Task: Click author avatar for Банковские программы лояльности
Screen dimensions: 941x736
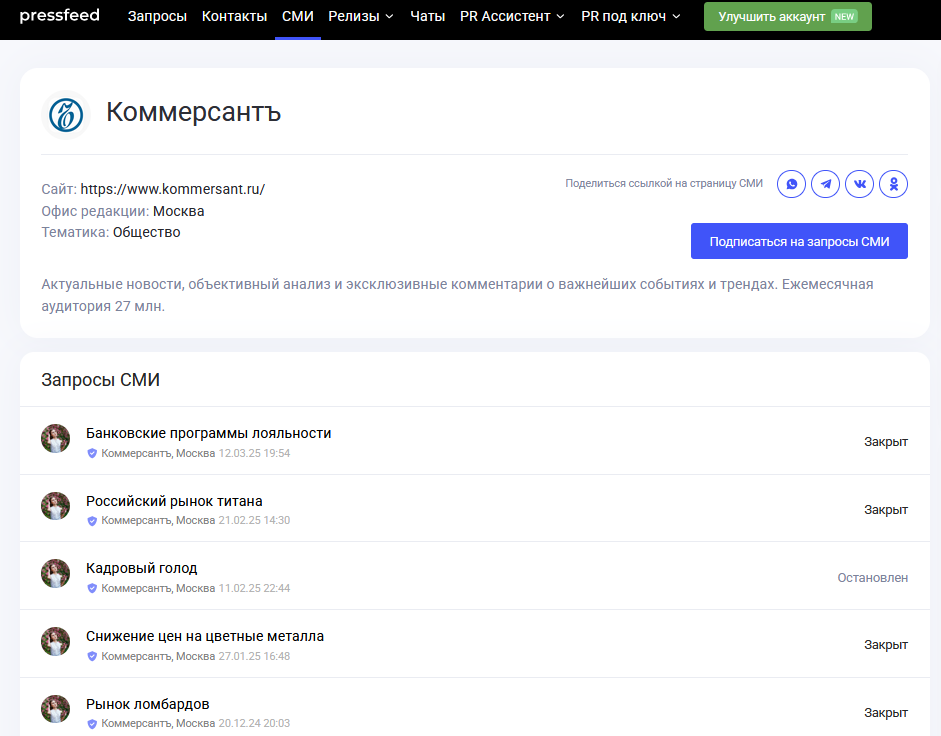Action: tap(55, 439)
